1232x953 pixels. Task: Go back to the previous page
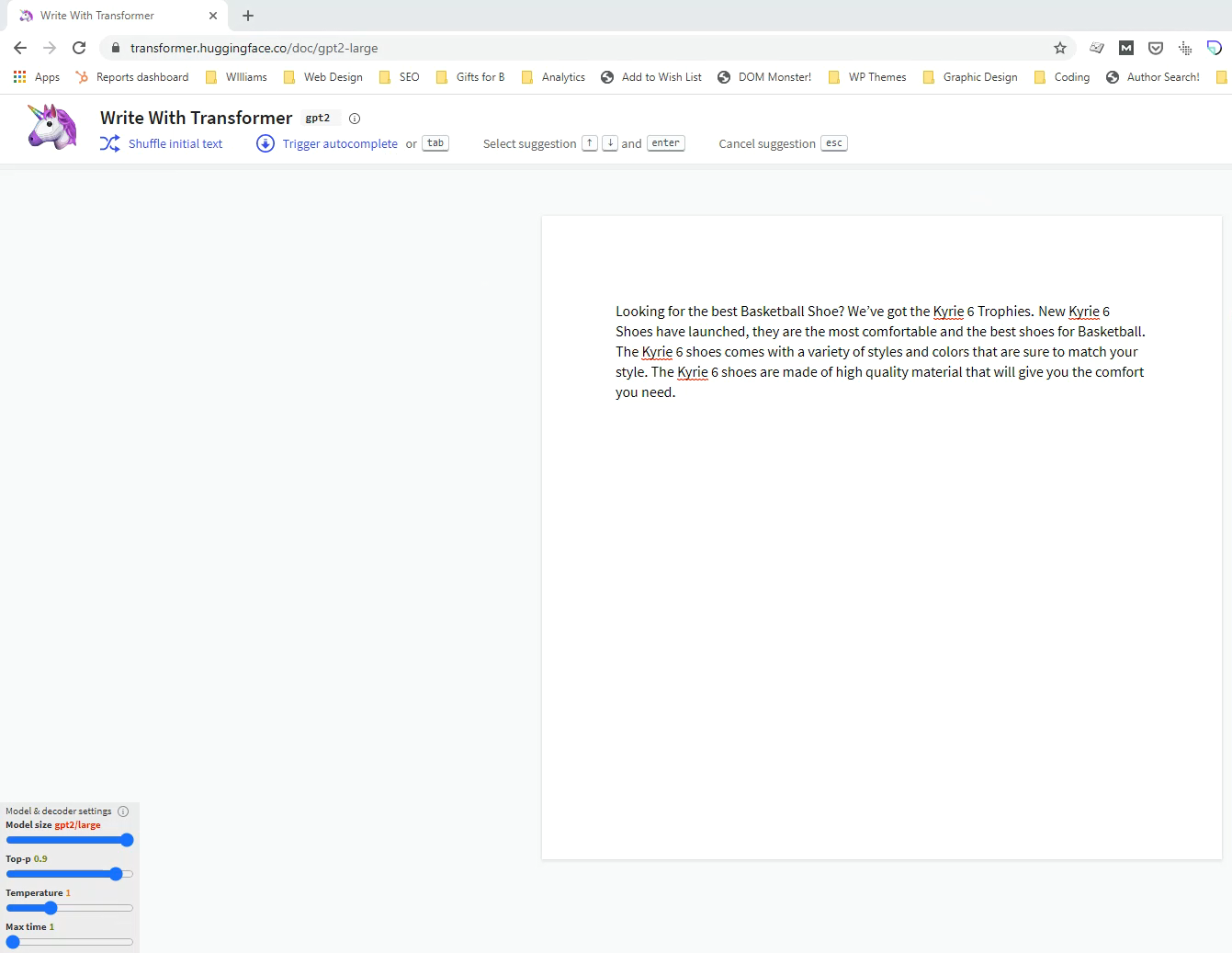click(x=20, y=48)
